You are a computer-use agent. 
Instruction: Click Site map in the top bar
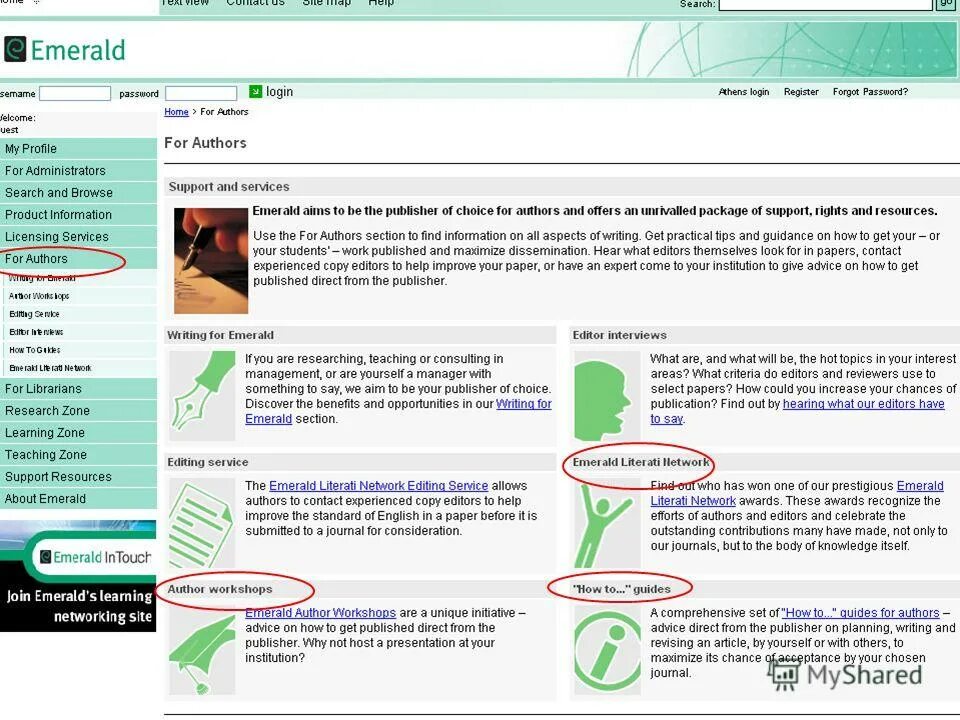(326, 3)
